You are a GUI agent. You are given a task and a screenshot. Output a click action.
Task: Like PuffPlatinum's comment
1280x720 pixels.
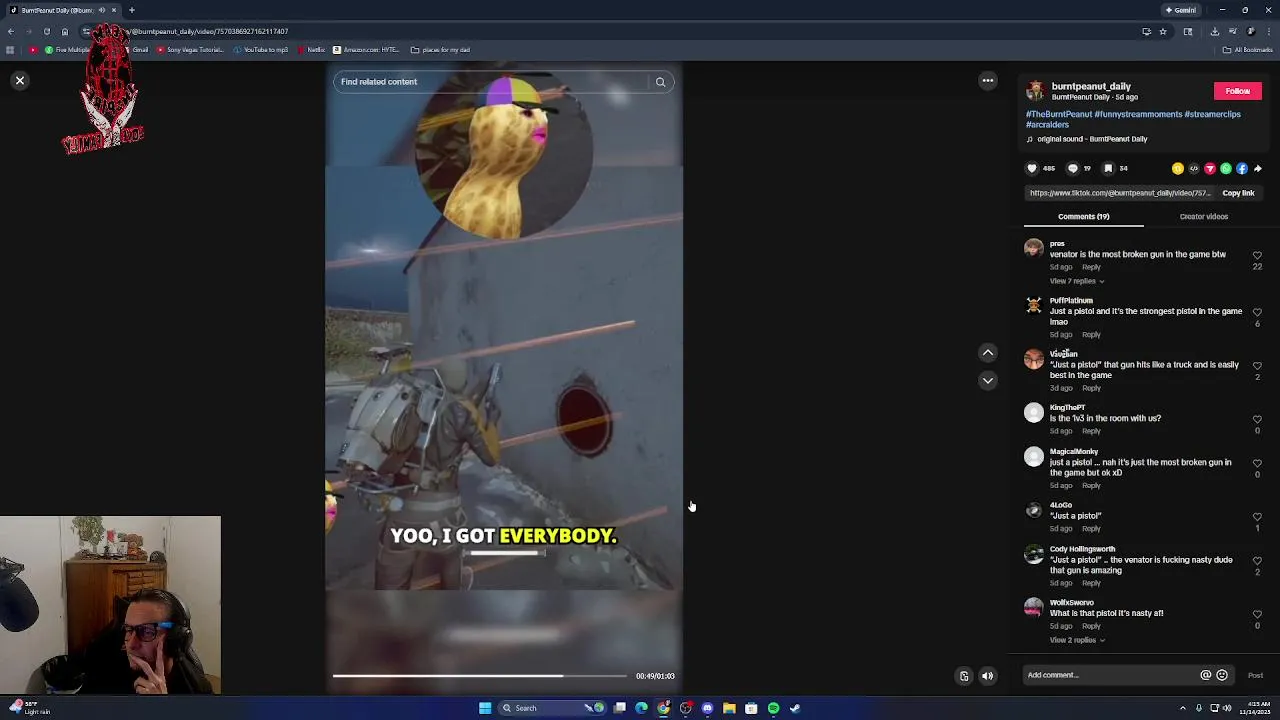(x=1257, y=313)
